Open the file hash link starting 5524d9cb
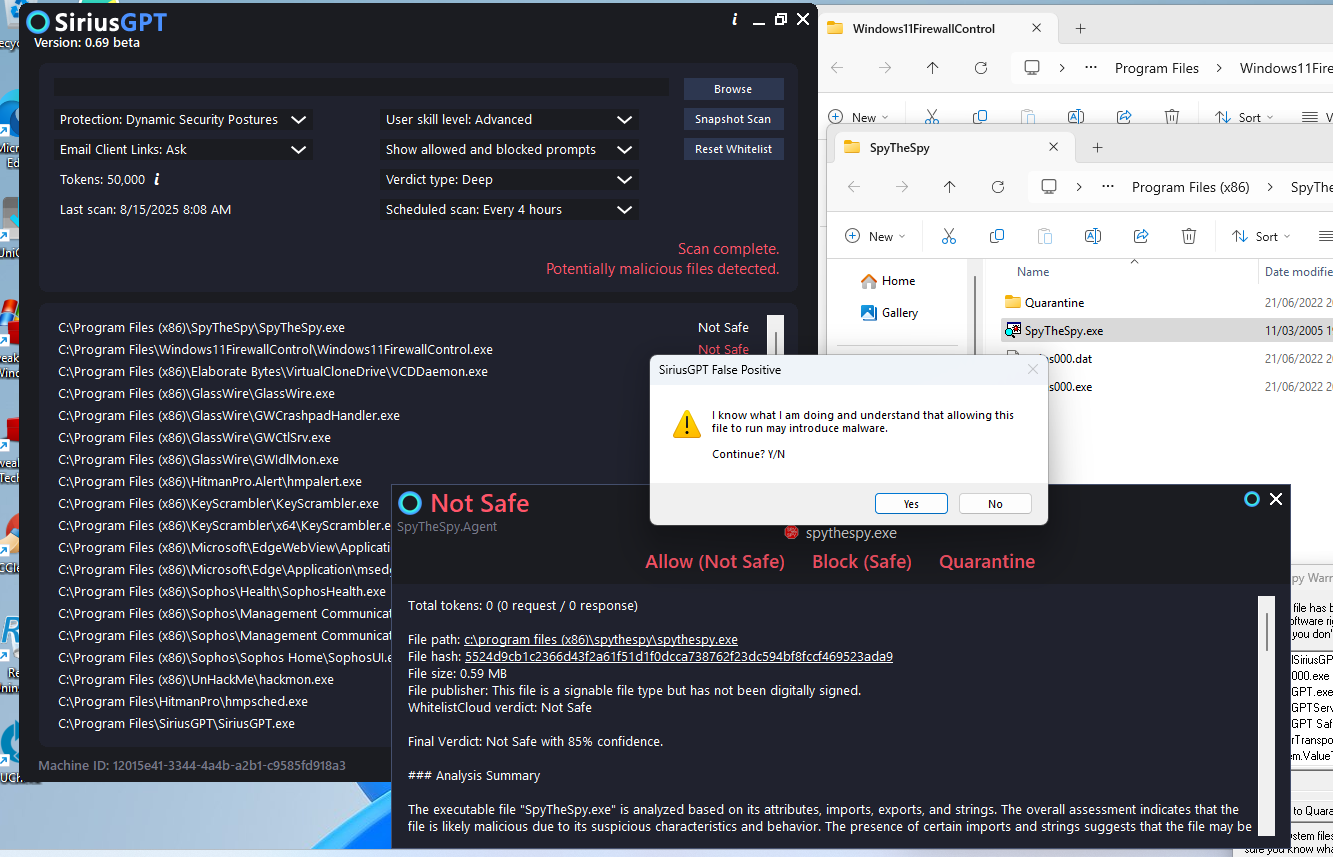 pyautogui.click(x=679, y=657)
